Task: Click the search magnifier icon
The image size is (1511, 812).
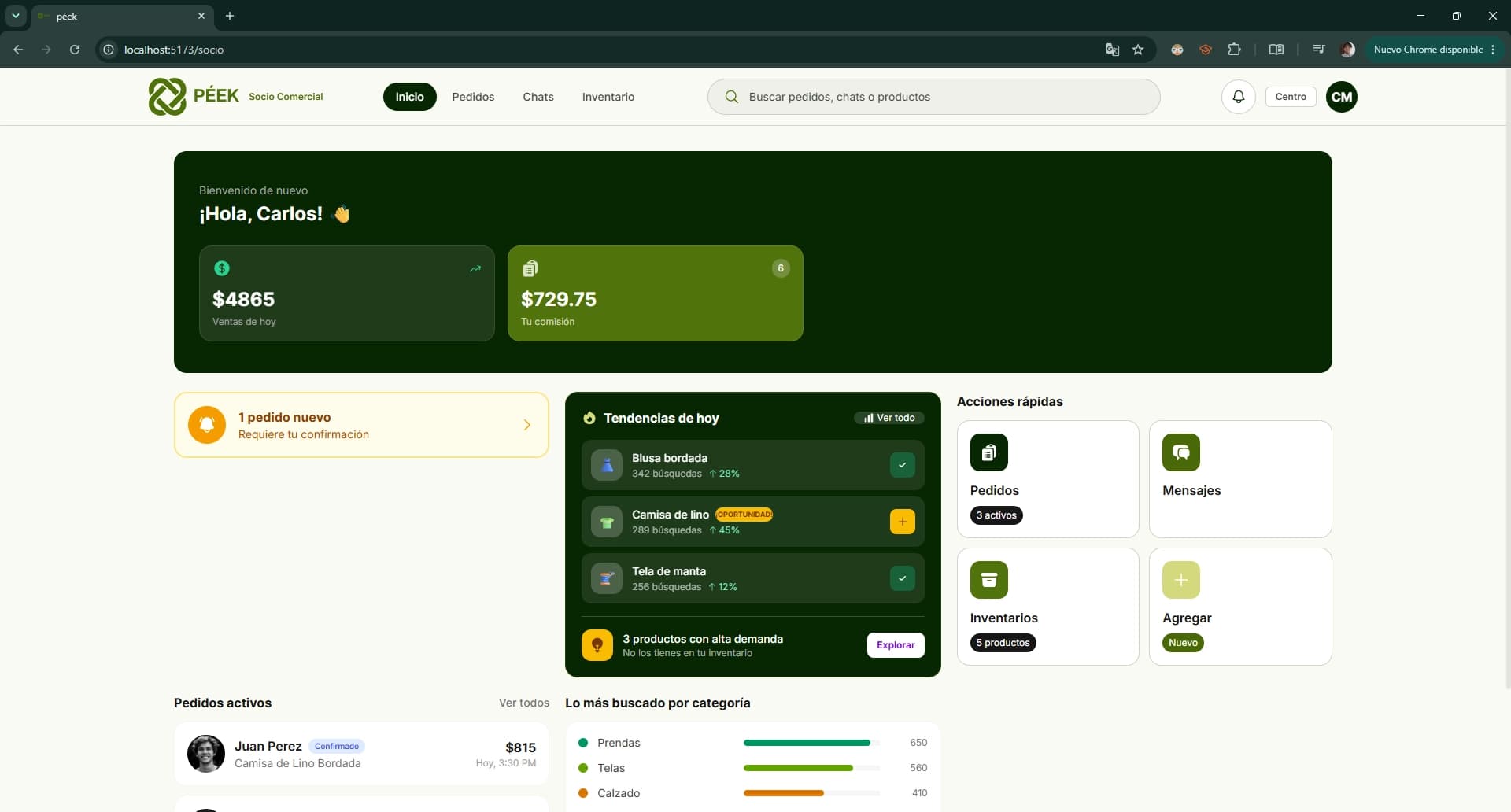Action: pos(731,97)
